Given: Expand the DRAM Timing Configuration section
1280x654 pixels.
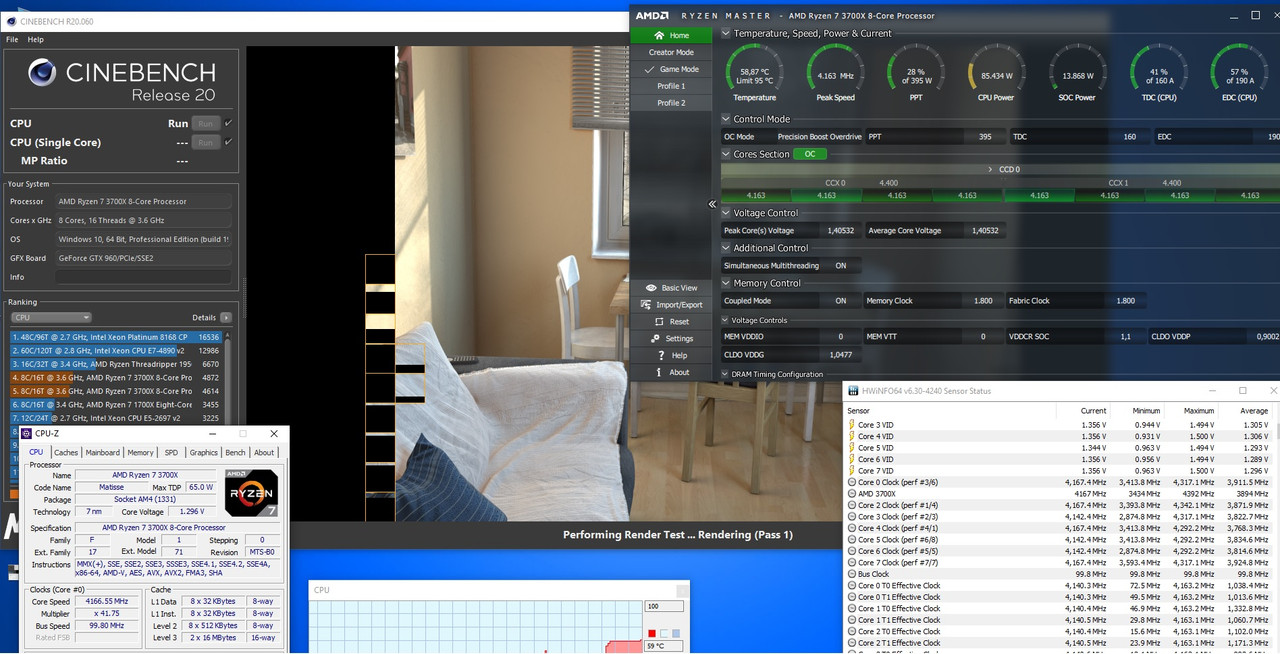Looking at the screenshot, I should [726, 374].
